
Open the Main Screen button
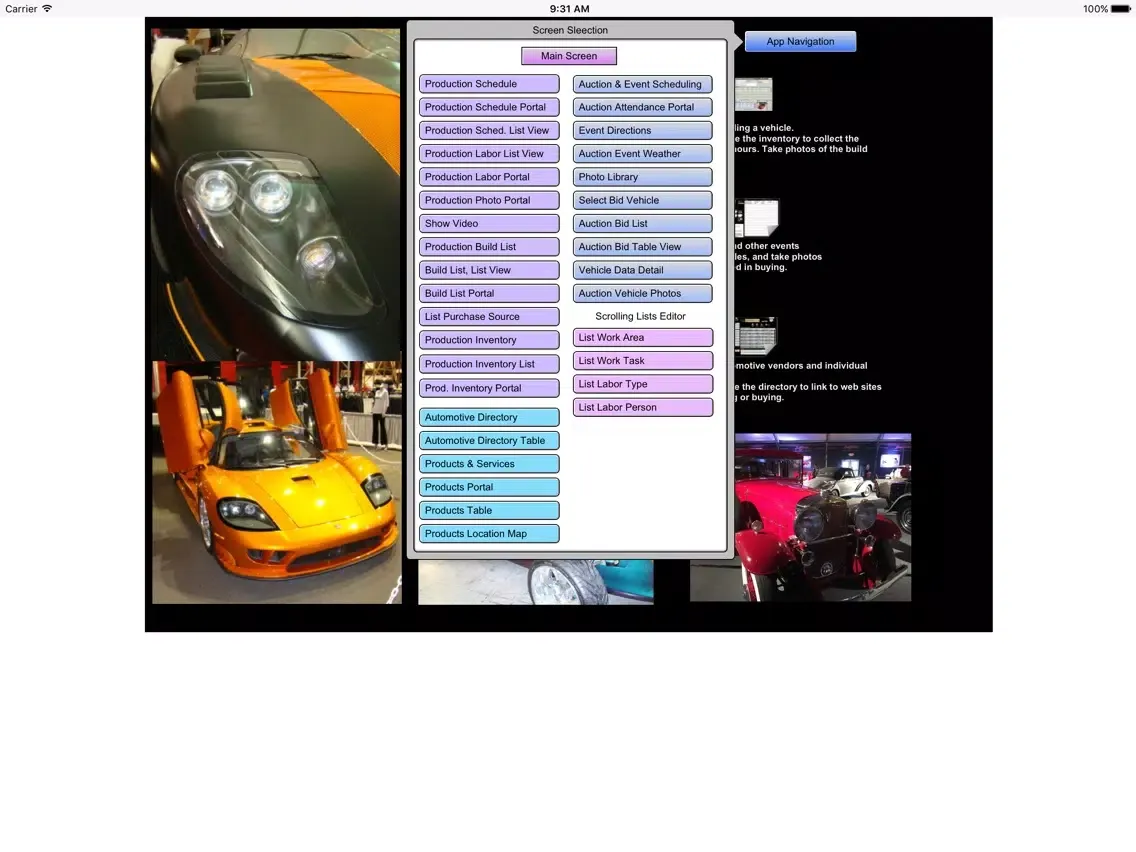click(x=569, y=56)
